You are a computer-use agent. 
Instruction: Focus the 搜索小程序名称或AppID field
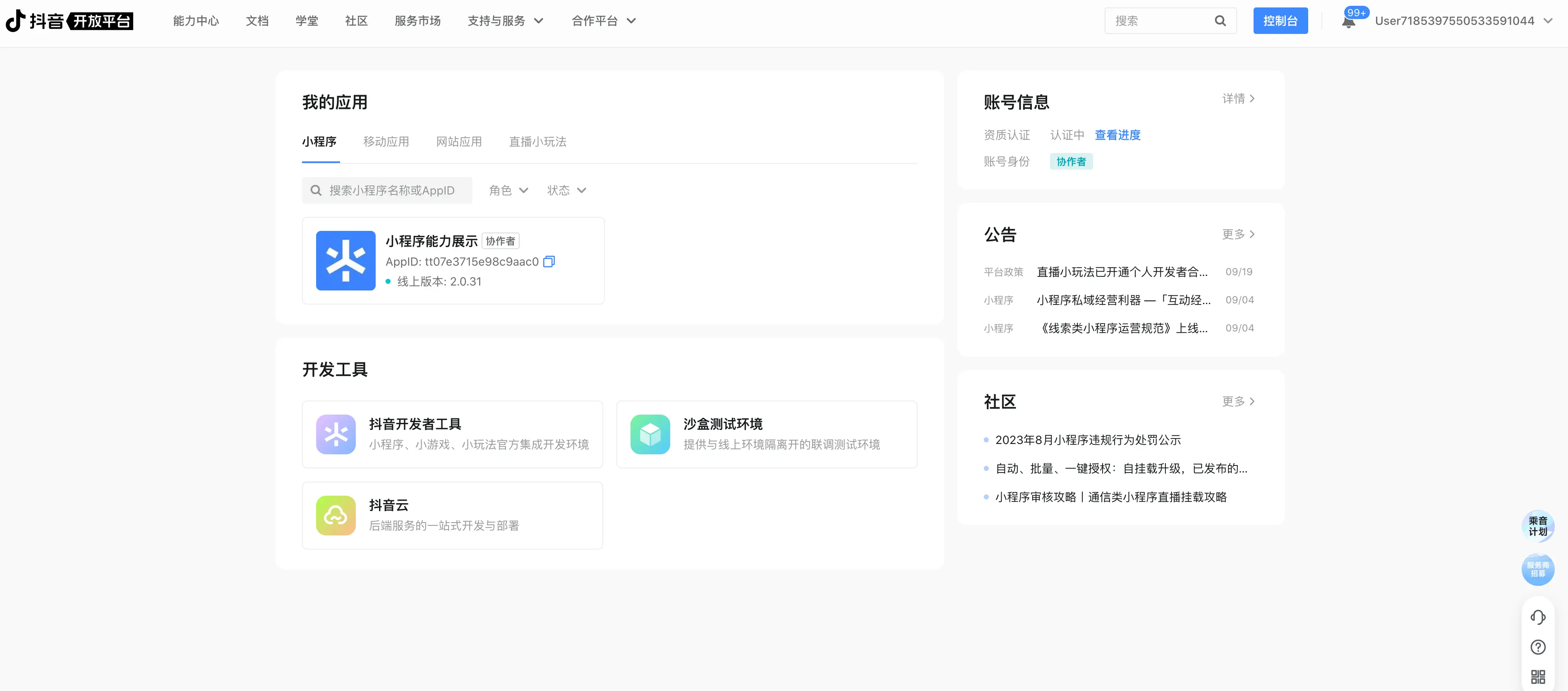pos(387,191)
